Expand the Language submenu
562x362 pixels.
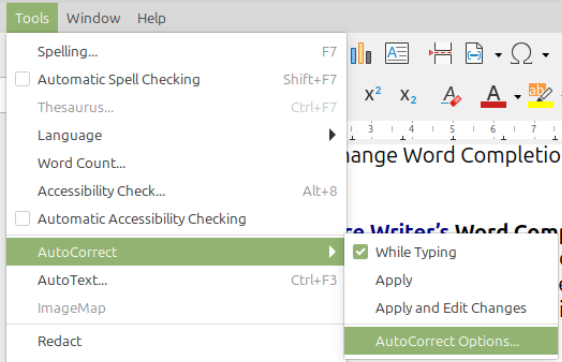point(176,135)
